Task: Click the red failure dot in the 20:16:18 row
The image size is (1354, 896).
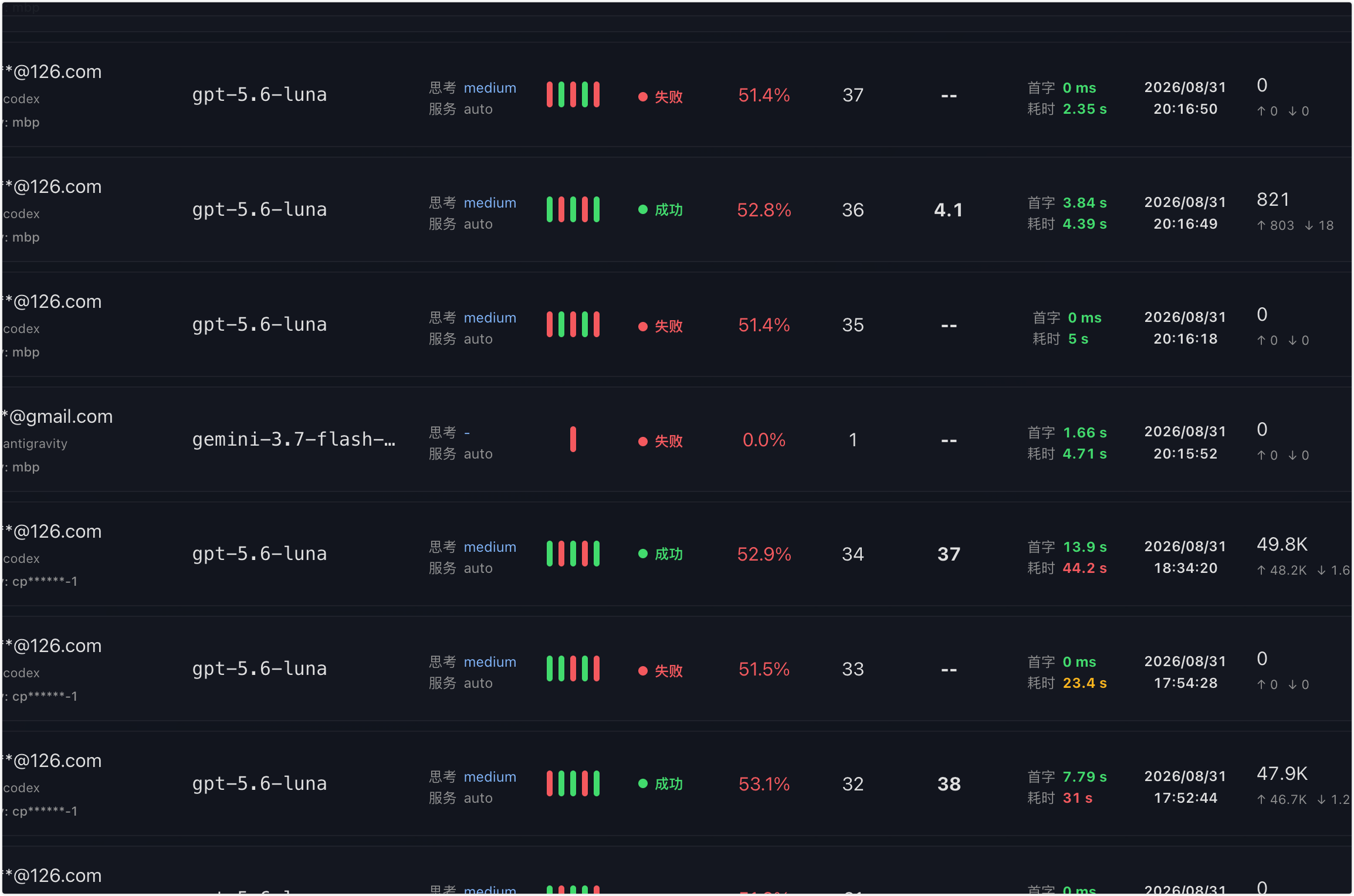Action: pyautogui.click(x=643, y=327)
